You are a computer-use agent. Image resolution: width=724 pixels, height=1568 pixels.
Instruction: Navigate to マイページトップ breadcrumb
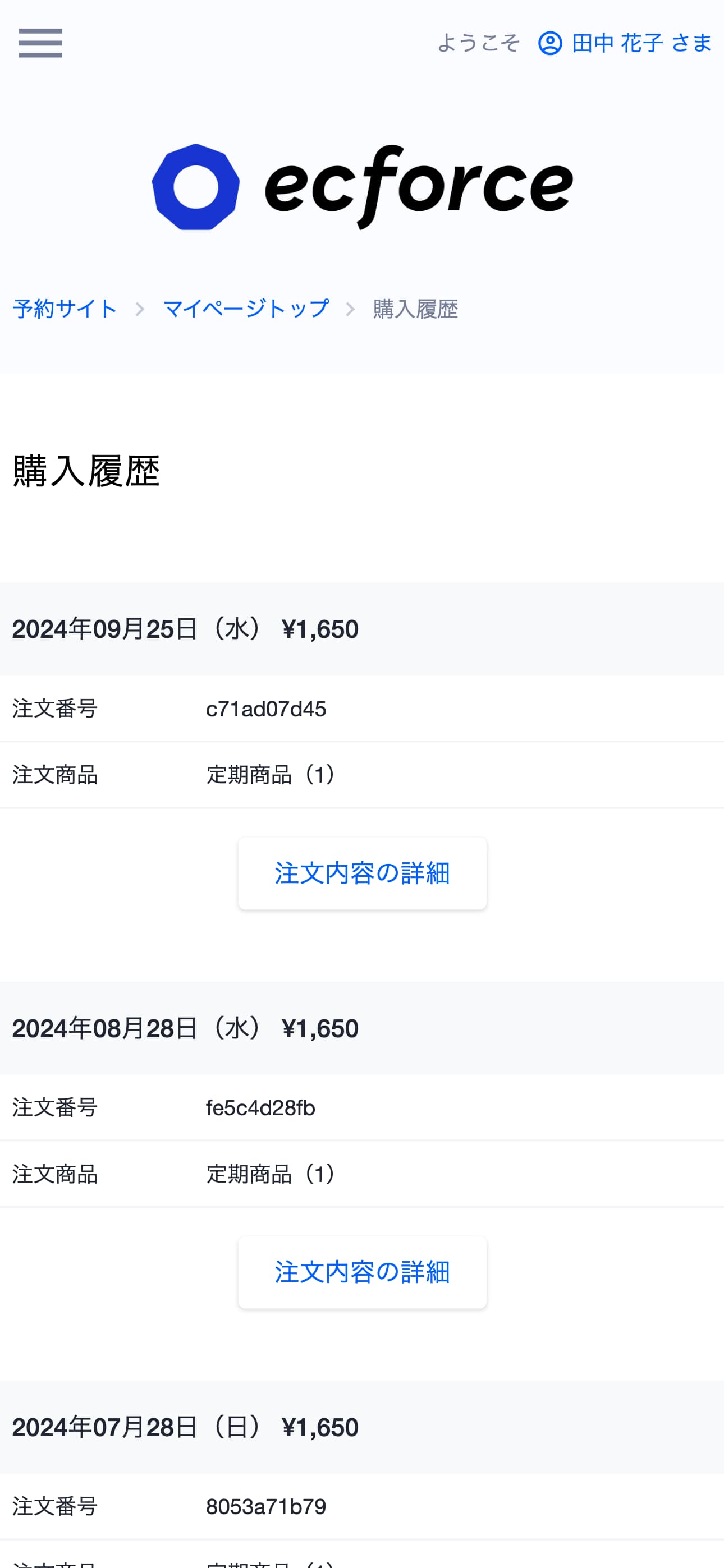pos(246,309)
